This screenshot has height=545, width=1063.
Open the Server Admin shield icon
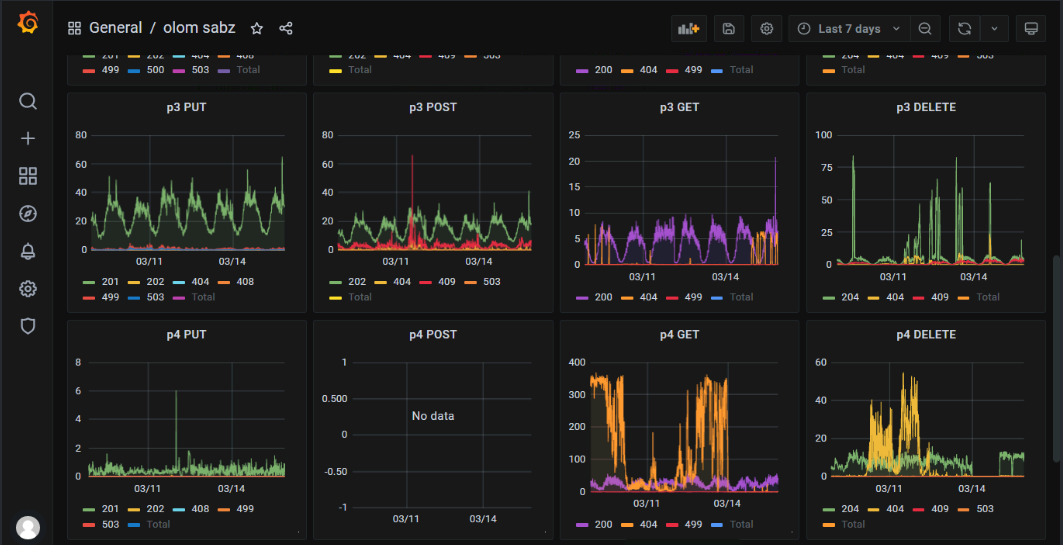(x=28, y=326)
